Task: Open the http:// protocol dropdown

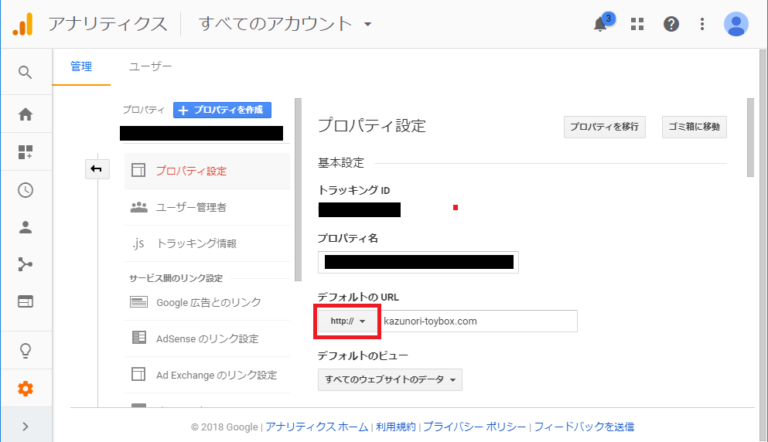Action: click(x=347, y=321)
